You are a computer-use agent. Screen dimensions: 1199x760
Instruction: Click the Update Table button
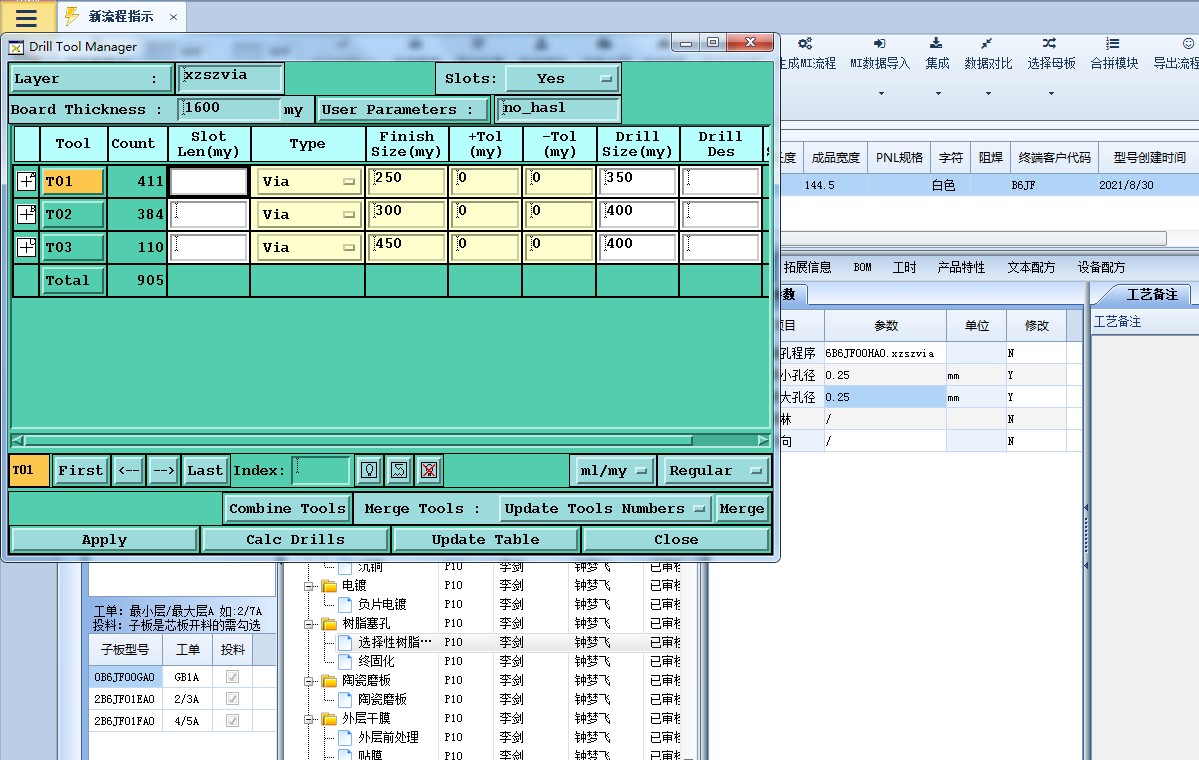click(486, 539)
